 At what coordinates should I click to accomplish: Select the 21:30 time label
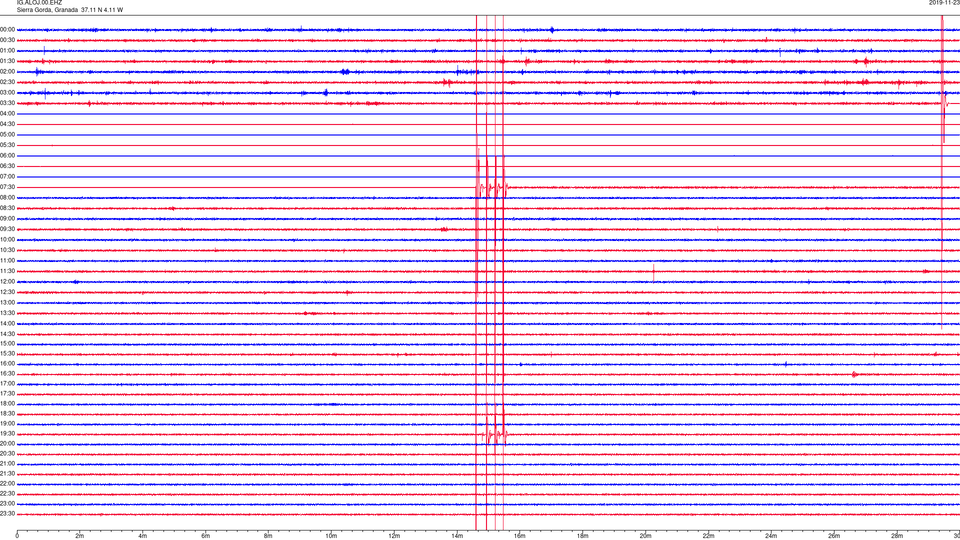[x=8, y=474]
